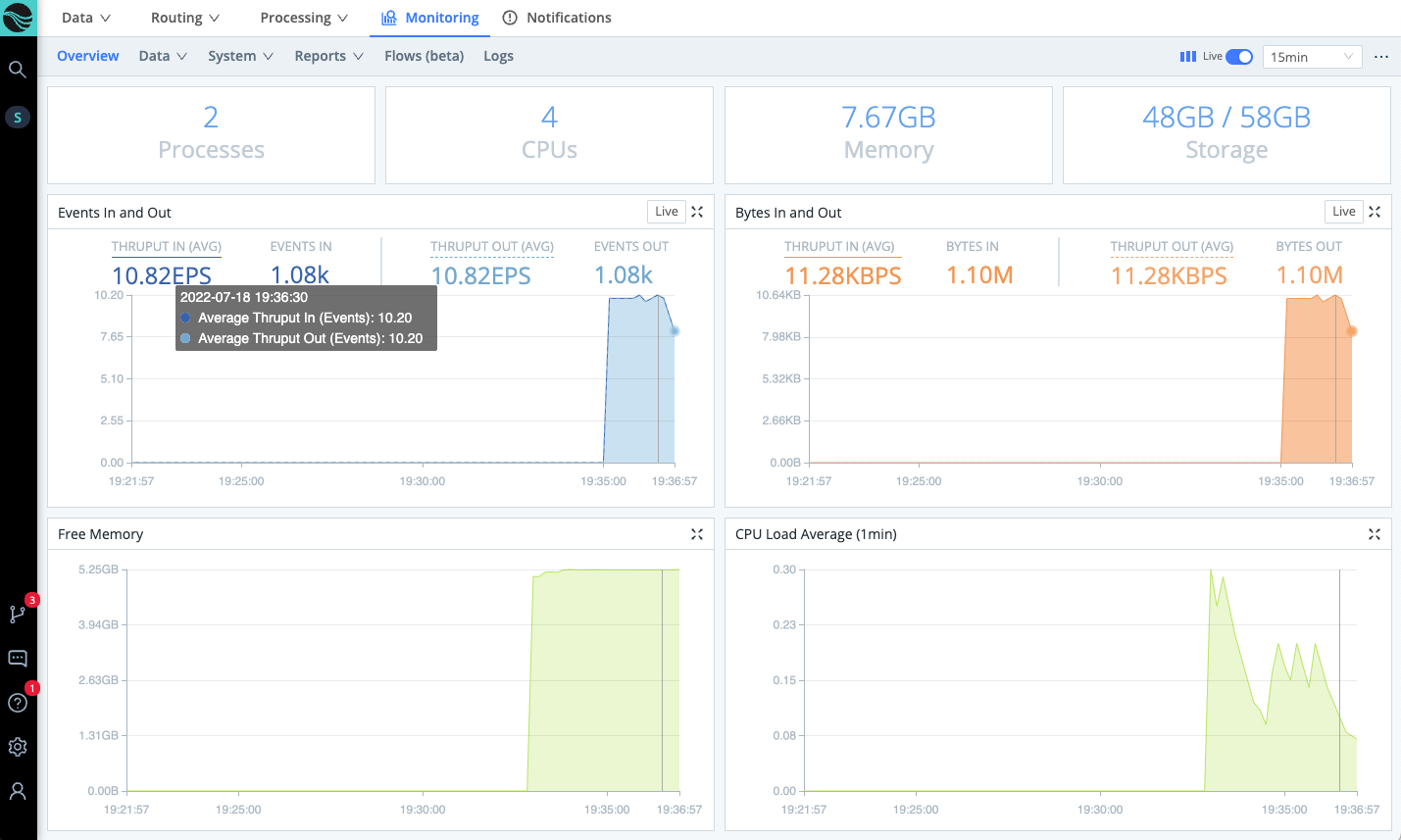Open the settings gear in the sidebar
The image size is (1401, 840).
18,746
